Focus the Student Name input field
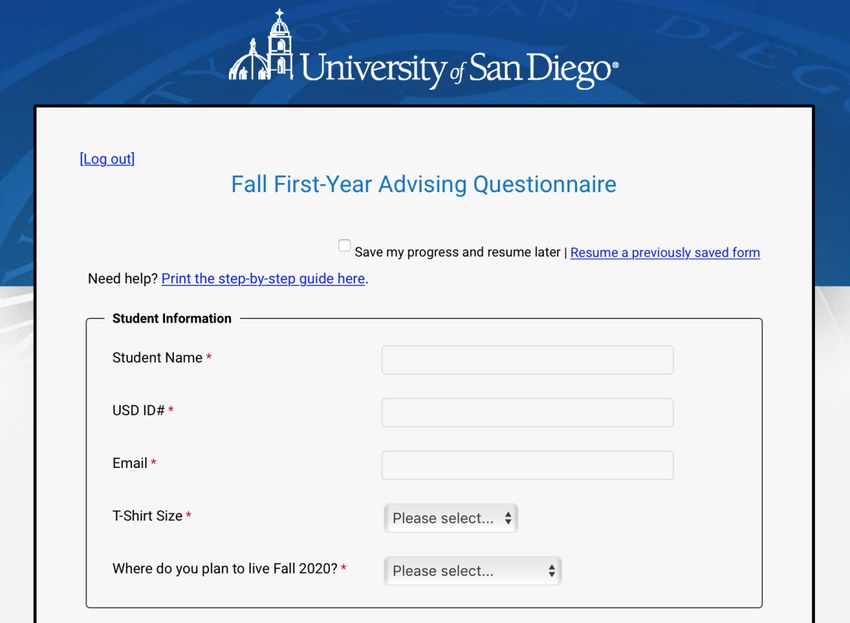The width and height of the screenshot is (850, 623). tap(527, 359)
